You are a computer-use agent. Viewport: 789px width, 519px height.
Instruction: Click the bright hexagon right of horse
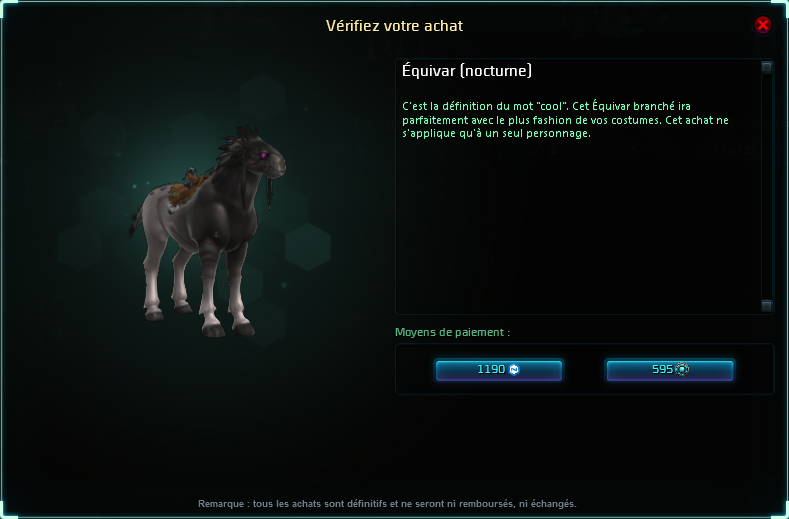tap(308, 247)
